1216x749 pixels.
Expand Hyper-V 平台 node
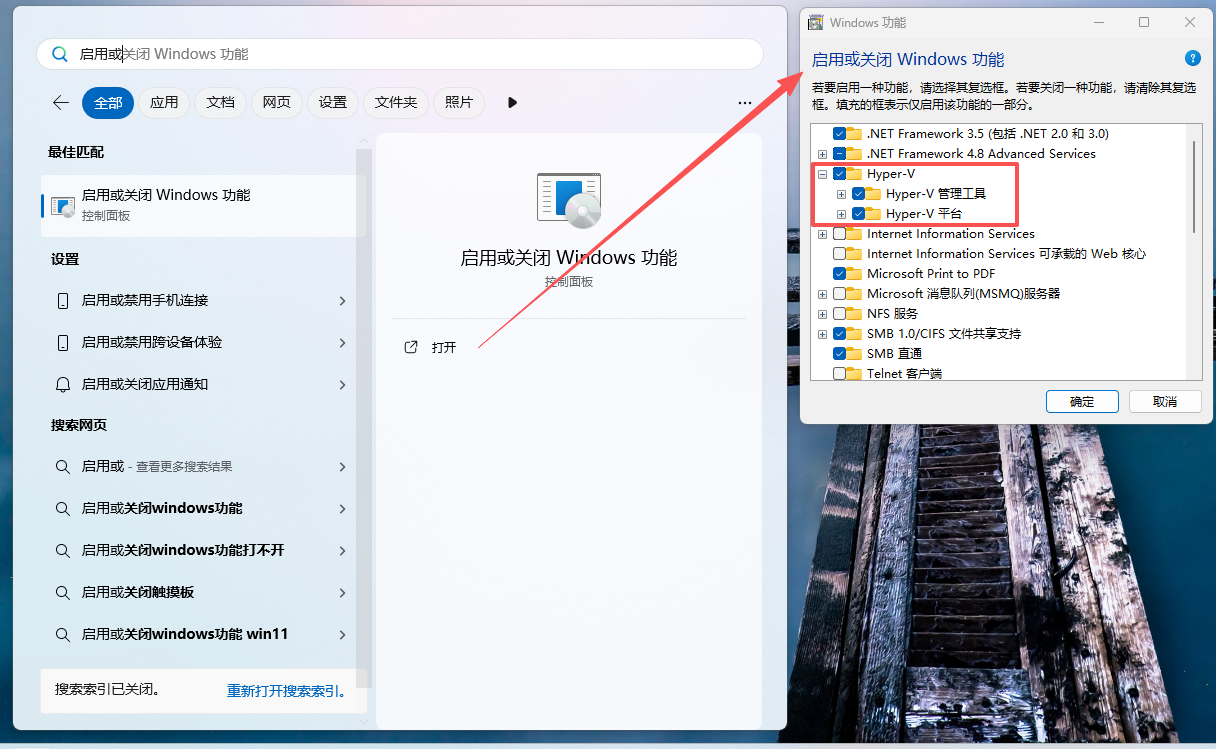[841, 214]
